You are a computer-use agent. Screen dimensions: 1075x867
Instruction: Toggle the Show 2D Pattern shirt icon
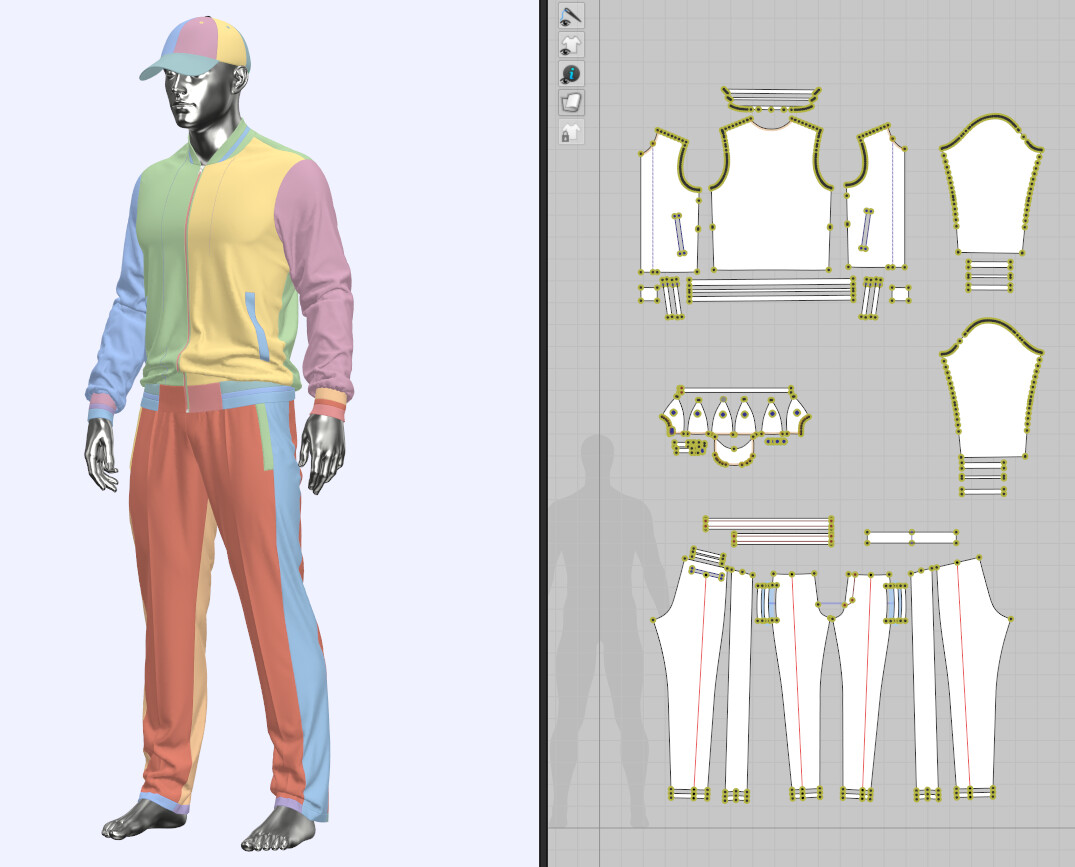571,44
